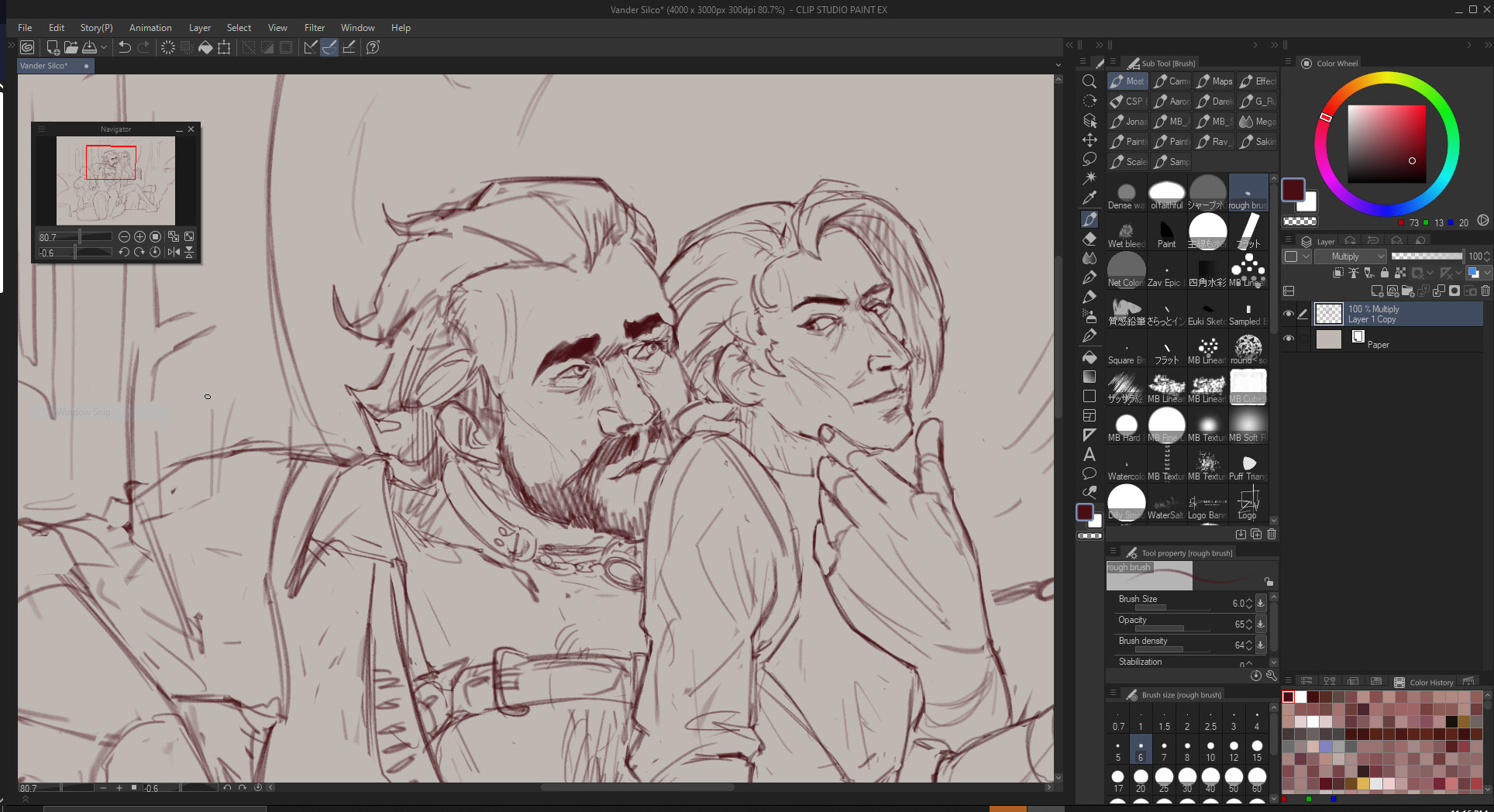1494x812 pixels.
Task: Select the Most brush group
Action: pyautogui.click(x=1127, y=81)
